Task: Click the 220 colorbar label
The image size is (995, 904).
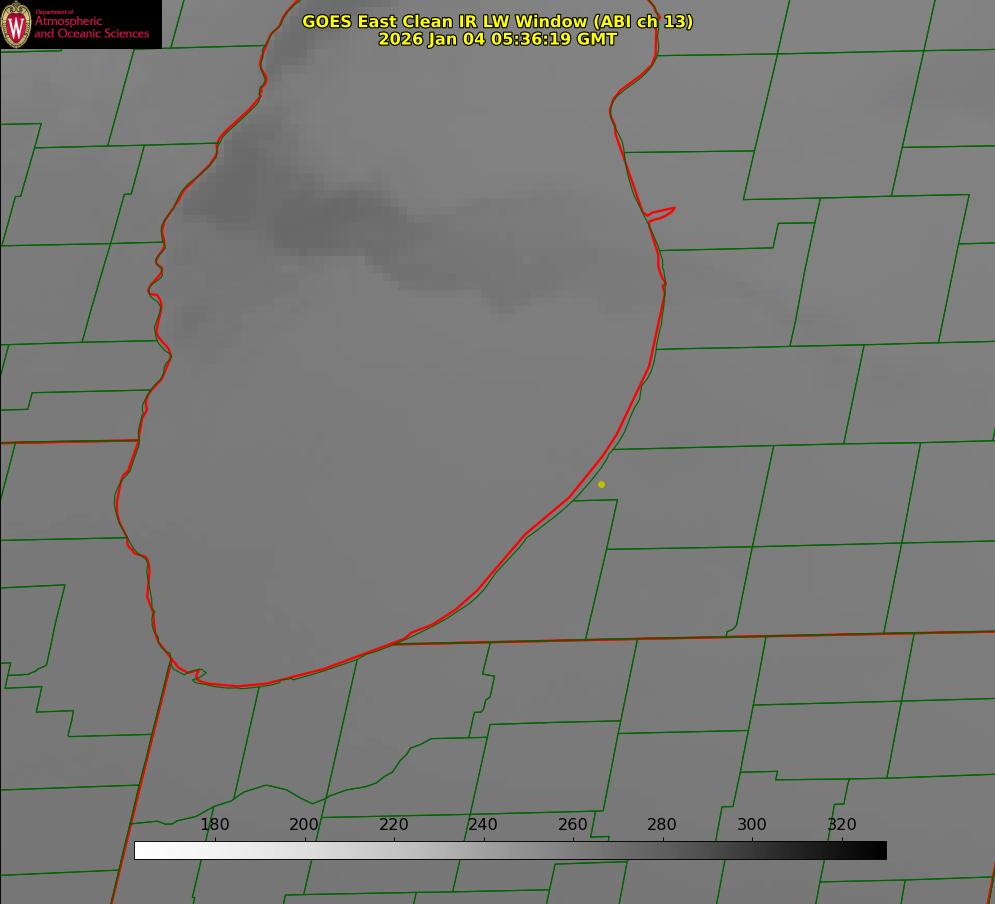Action: (393, 825)
